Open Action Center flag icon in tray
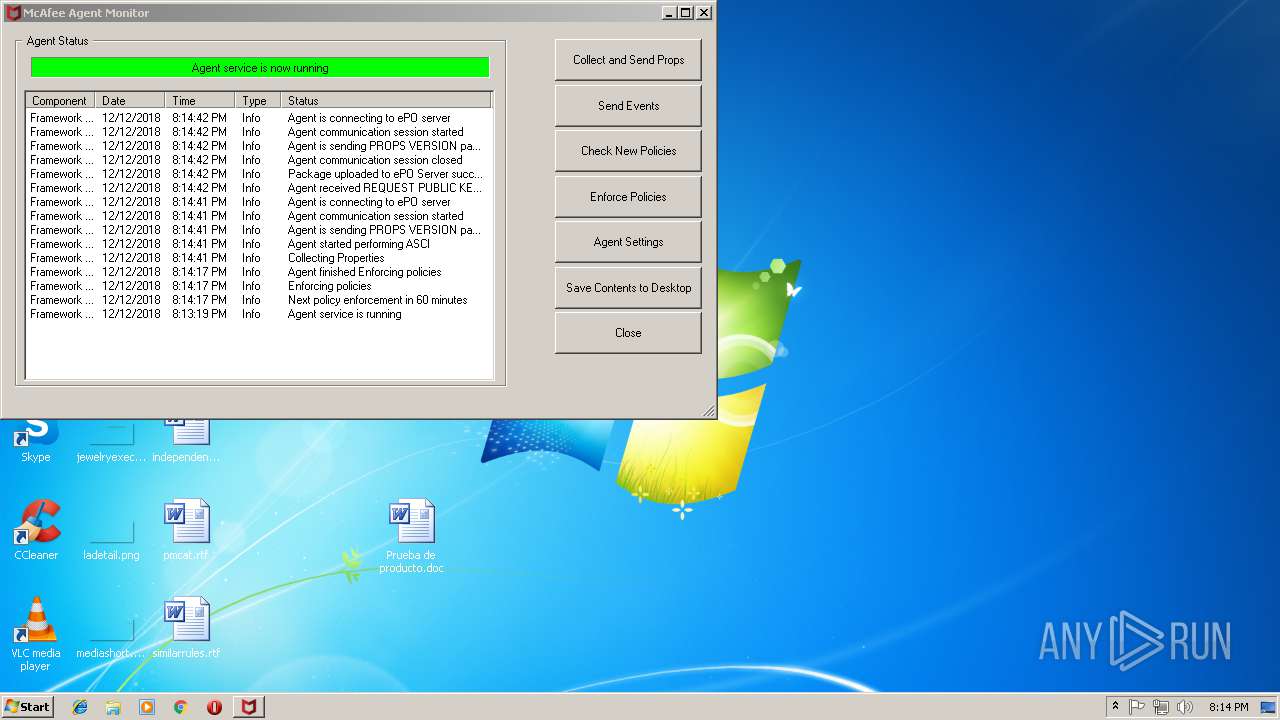1280x720 pixels. tap(1137, 707)
